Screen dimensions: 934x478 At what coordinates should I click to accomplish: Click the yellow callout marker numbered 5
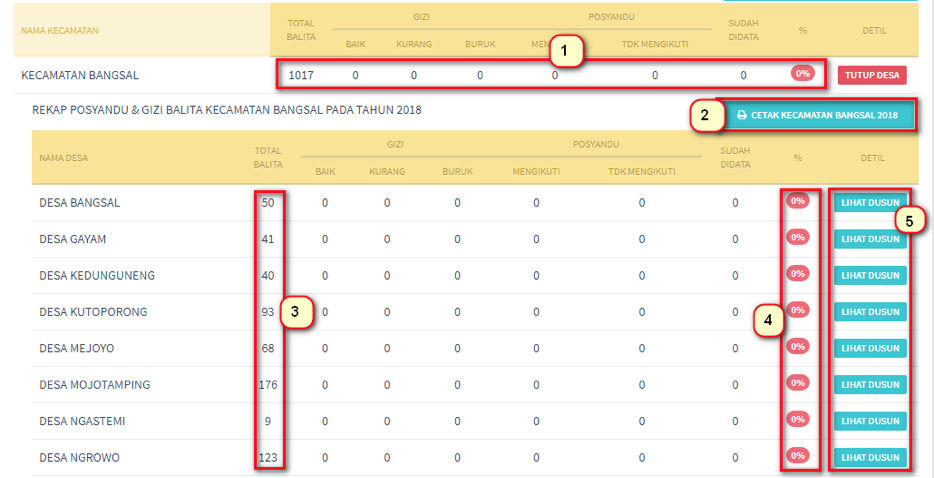(x=909, y=220)
